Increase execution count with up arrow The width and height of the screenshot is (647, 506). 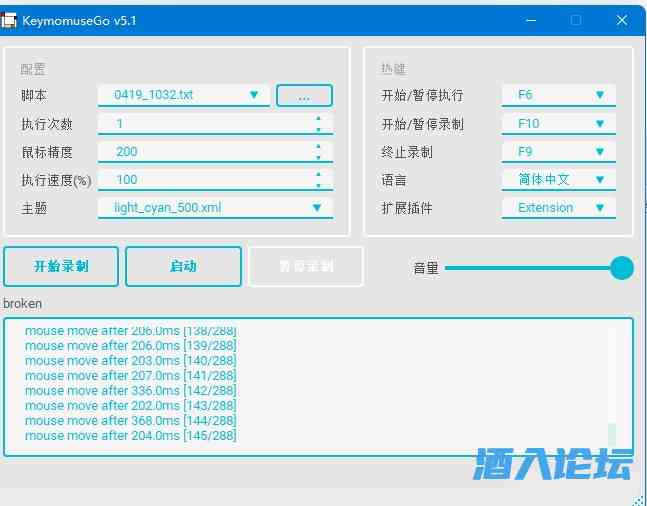(x=318, y=118)
